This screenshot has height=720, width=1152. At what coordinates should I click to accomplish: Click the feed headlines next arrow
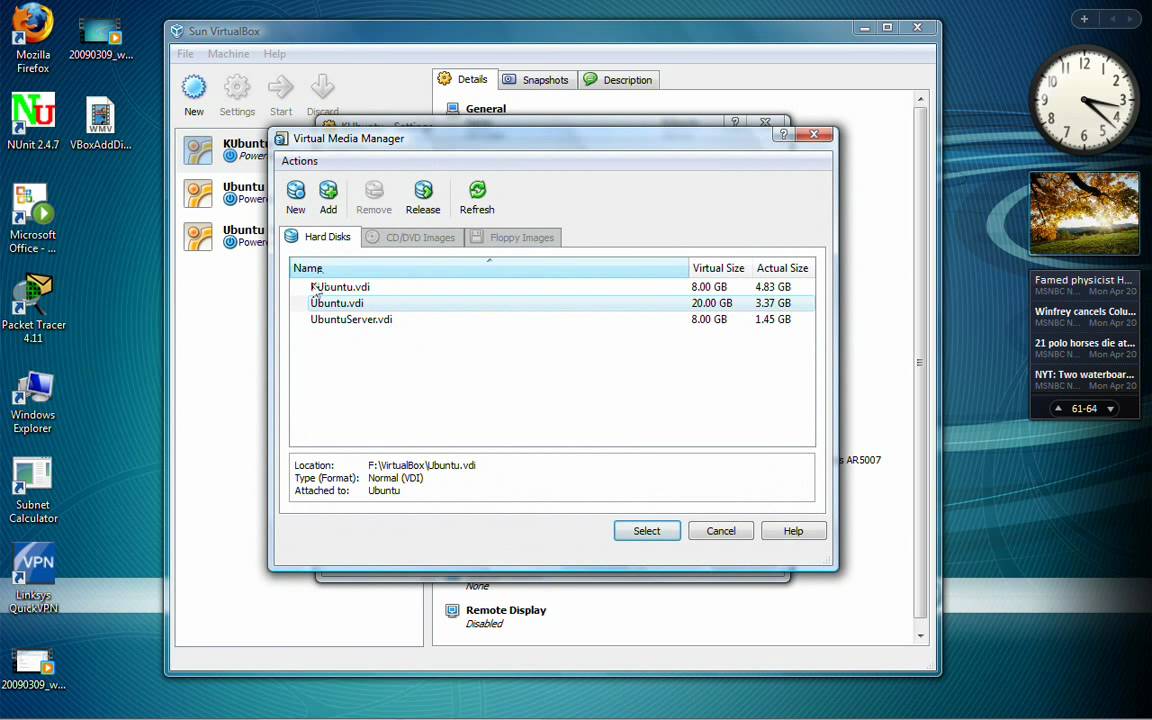tap(1110, 408)
